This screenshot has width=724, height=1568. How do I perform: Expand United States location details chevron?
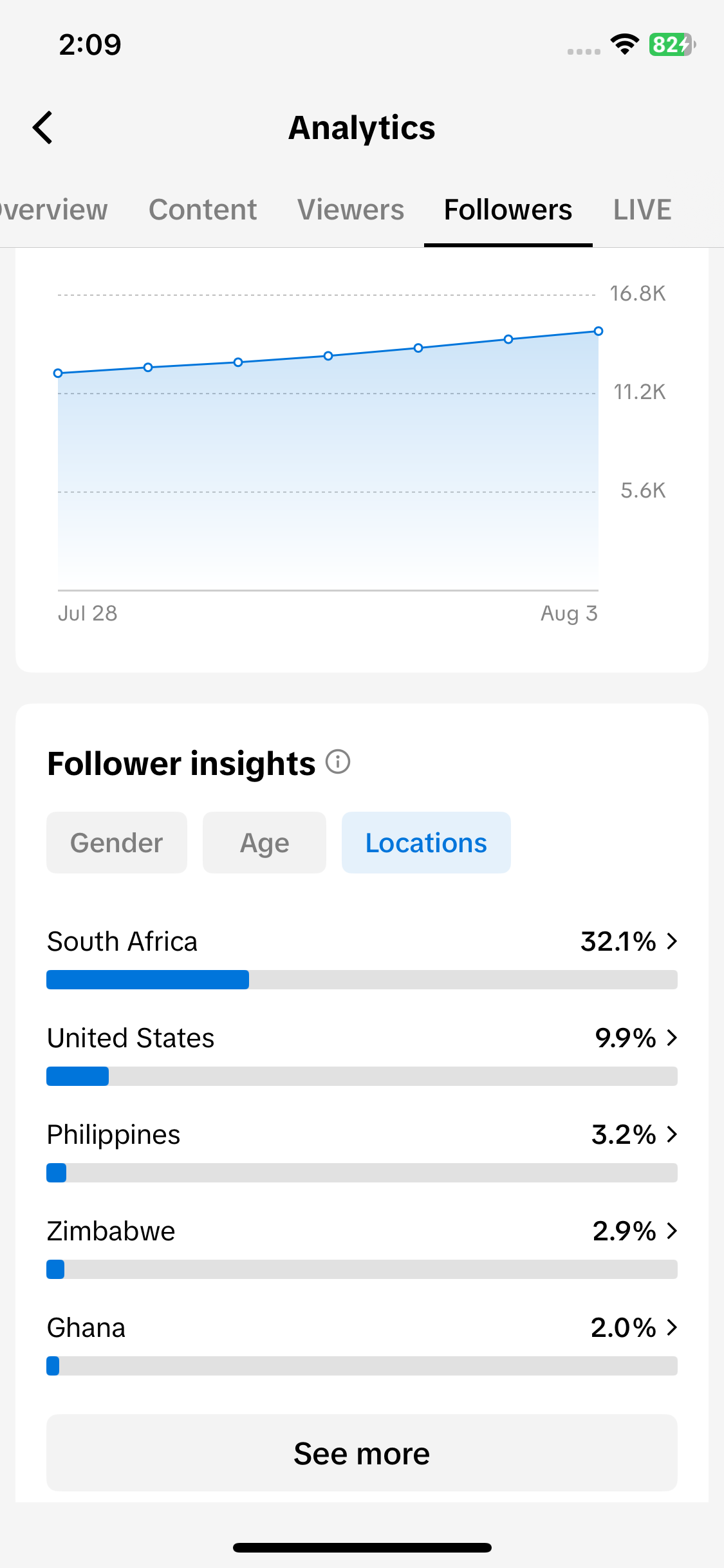pos(672,1038)
